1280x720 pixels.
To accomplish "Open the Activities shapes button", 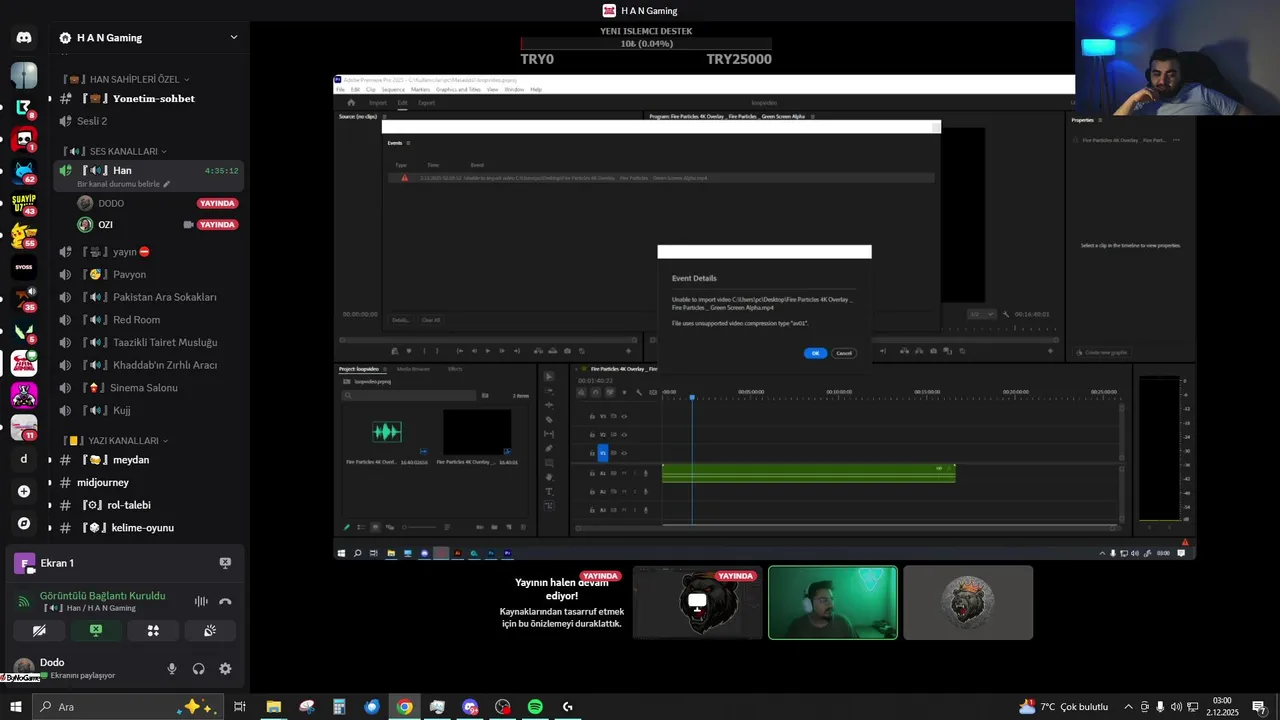I will (x=153, y=631).
